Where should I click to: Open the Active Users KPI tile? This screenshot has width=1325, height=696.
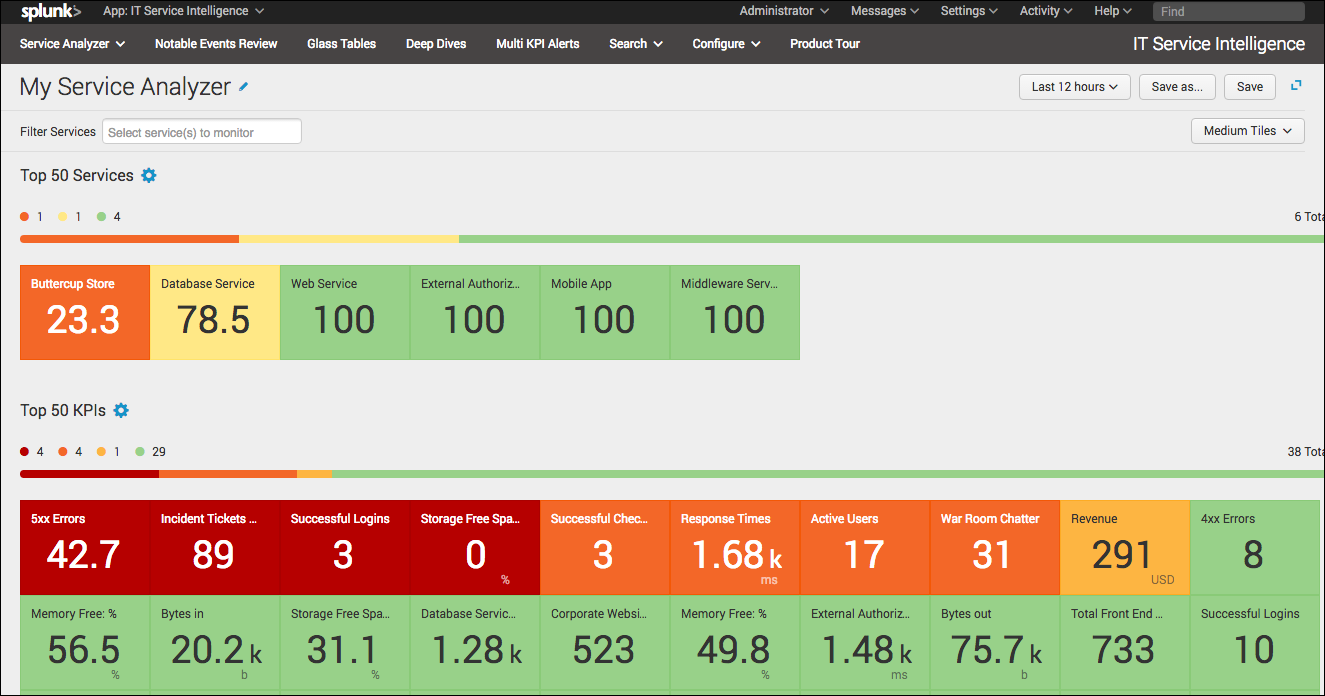point(865,547)
